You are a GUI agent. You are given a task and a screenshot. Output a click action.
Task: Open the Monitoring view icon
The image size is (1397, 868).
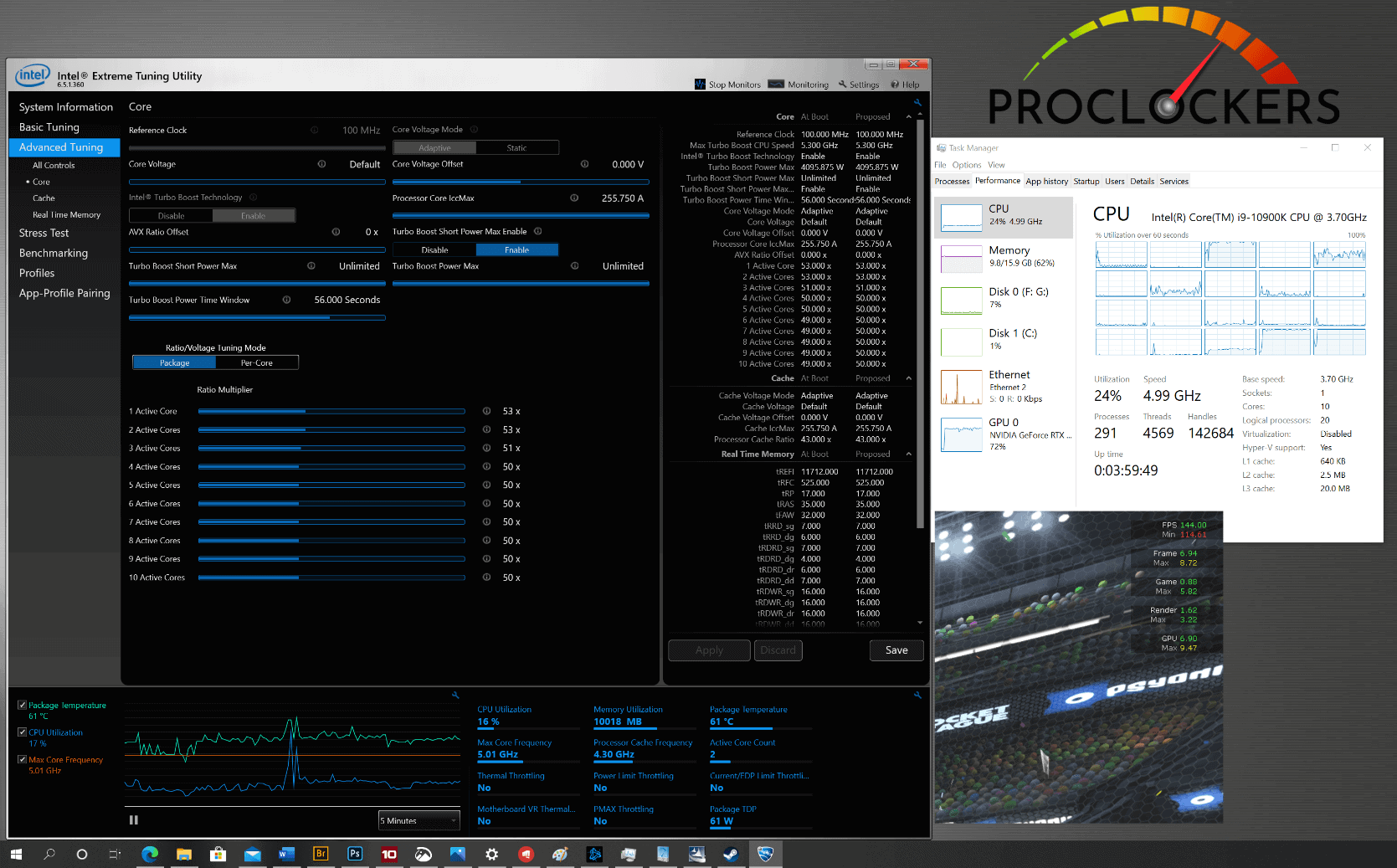click(776, 84)
